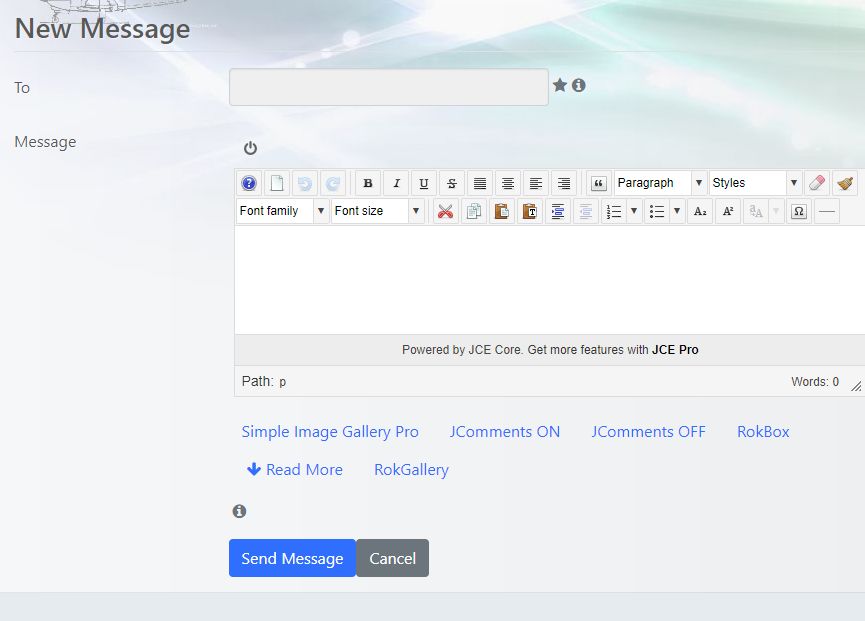Click into the To recipient field

tap(389, 87)
